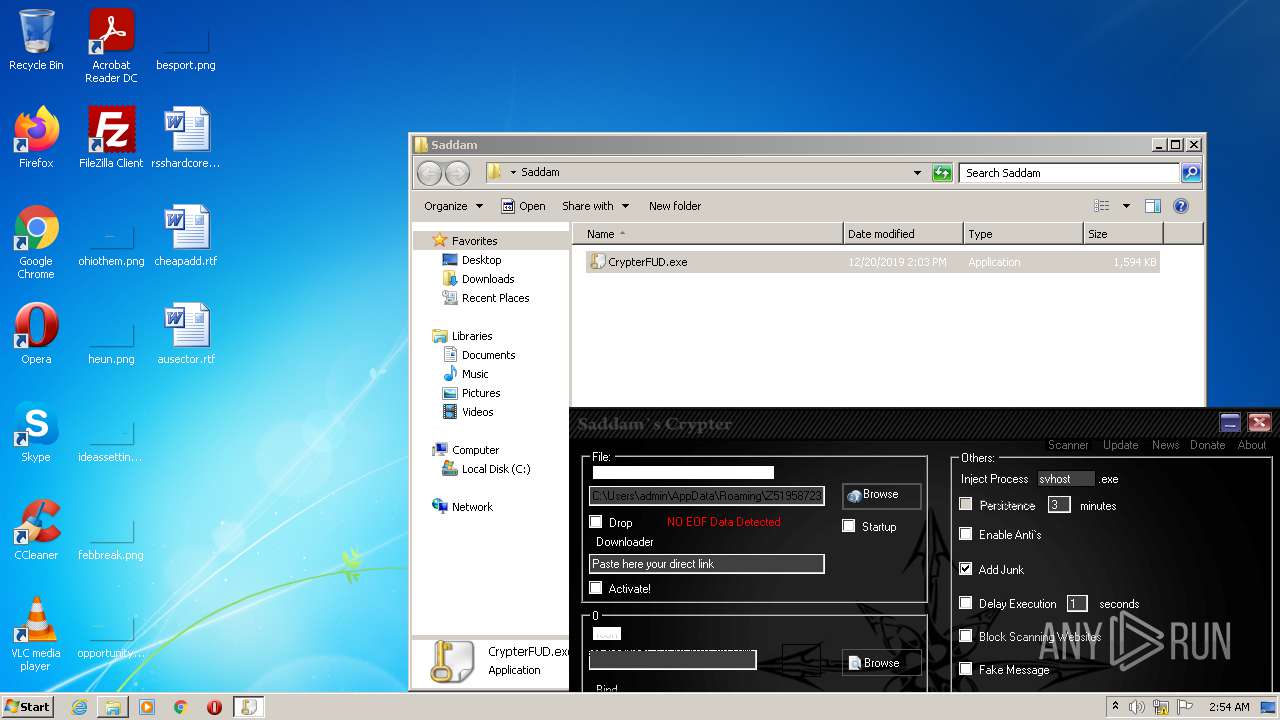This screenshot has width=1280, height=720.
Task: Launch CCleaner desktop shortcut
Action: pos(36,529)
